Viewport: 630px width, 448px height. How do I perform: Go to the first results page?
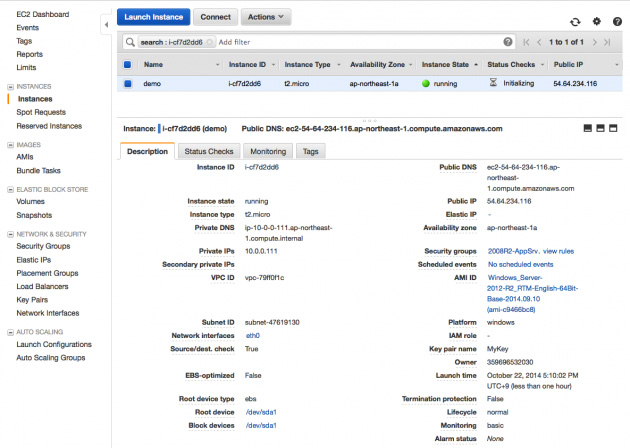point(526,42)
